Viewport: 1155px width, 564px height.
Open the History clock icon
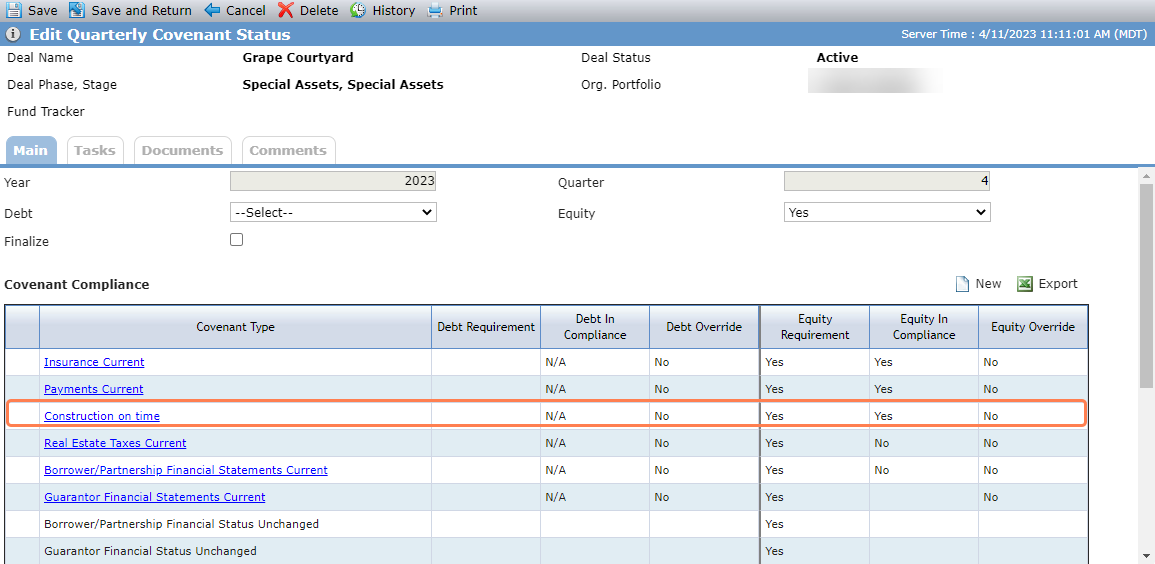pos(358,10)
